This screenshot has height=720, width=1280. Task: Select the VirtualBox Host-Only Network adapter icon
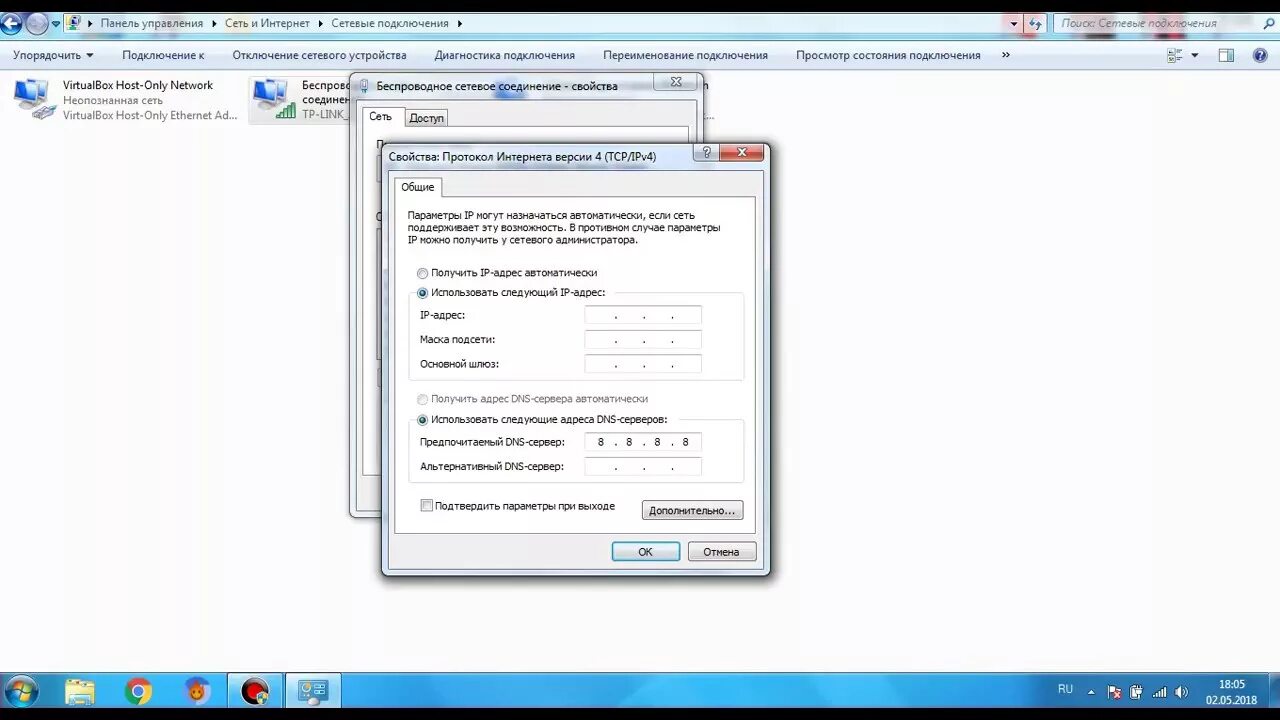coord(35,100)
